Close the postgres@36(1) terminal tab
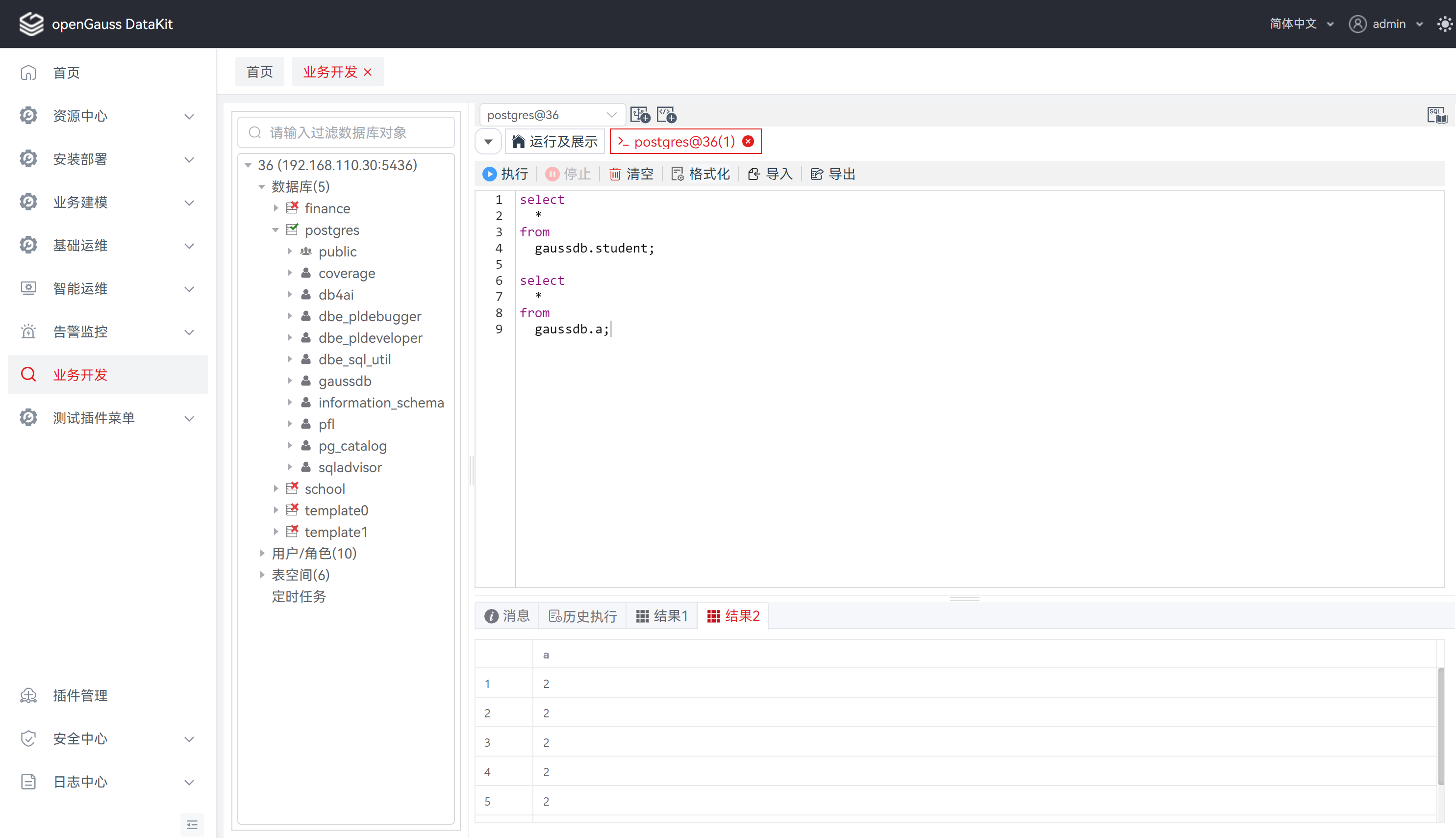The image size is (1456, 838). coord(748,142)
